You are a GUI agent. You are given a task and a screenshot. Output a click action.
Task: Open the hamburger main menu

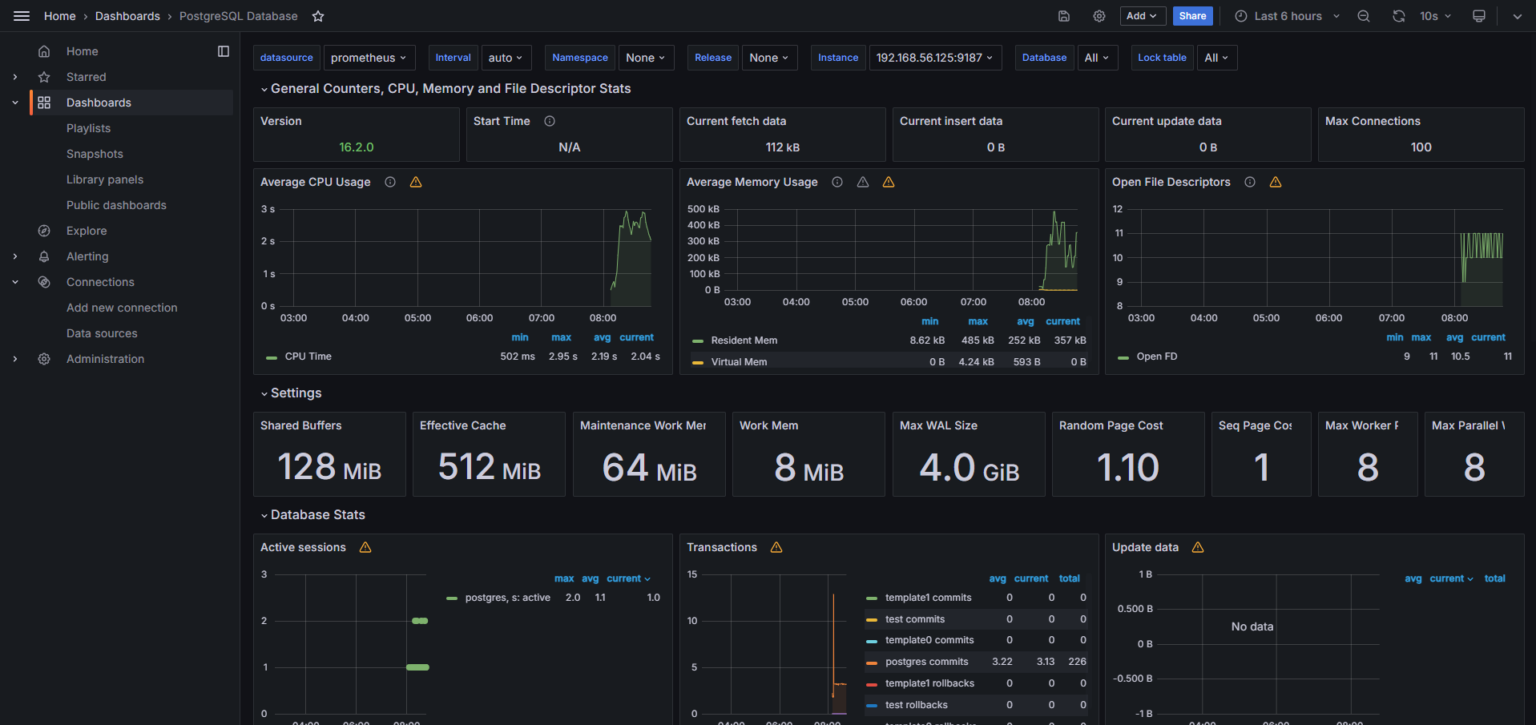coord(21,16)
